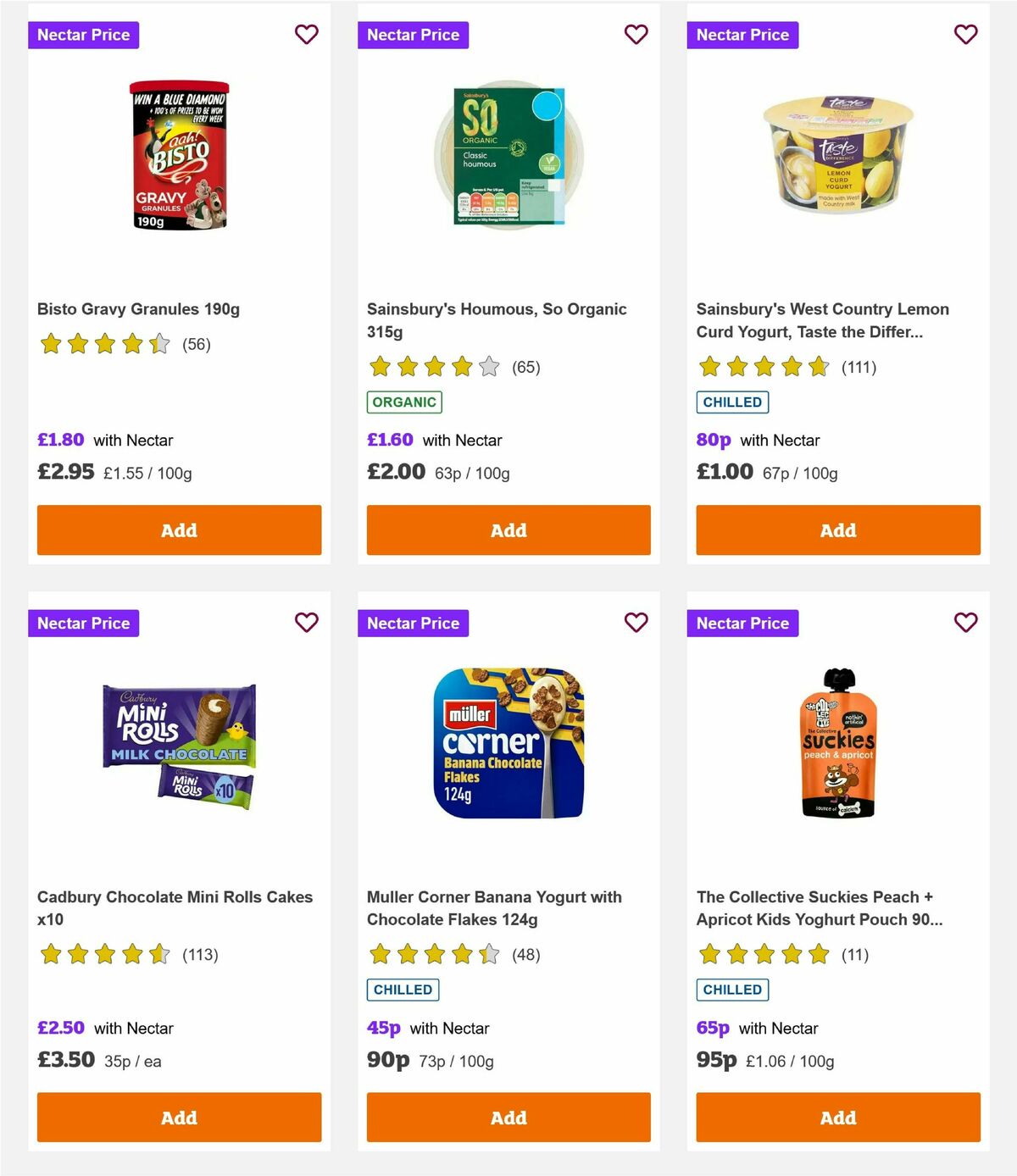This screenshot has height=1176, width=1017.
Task: Click the heart on Muller Corner Banana Yogurt
Action: (x=636, y=623)
